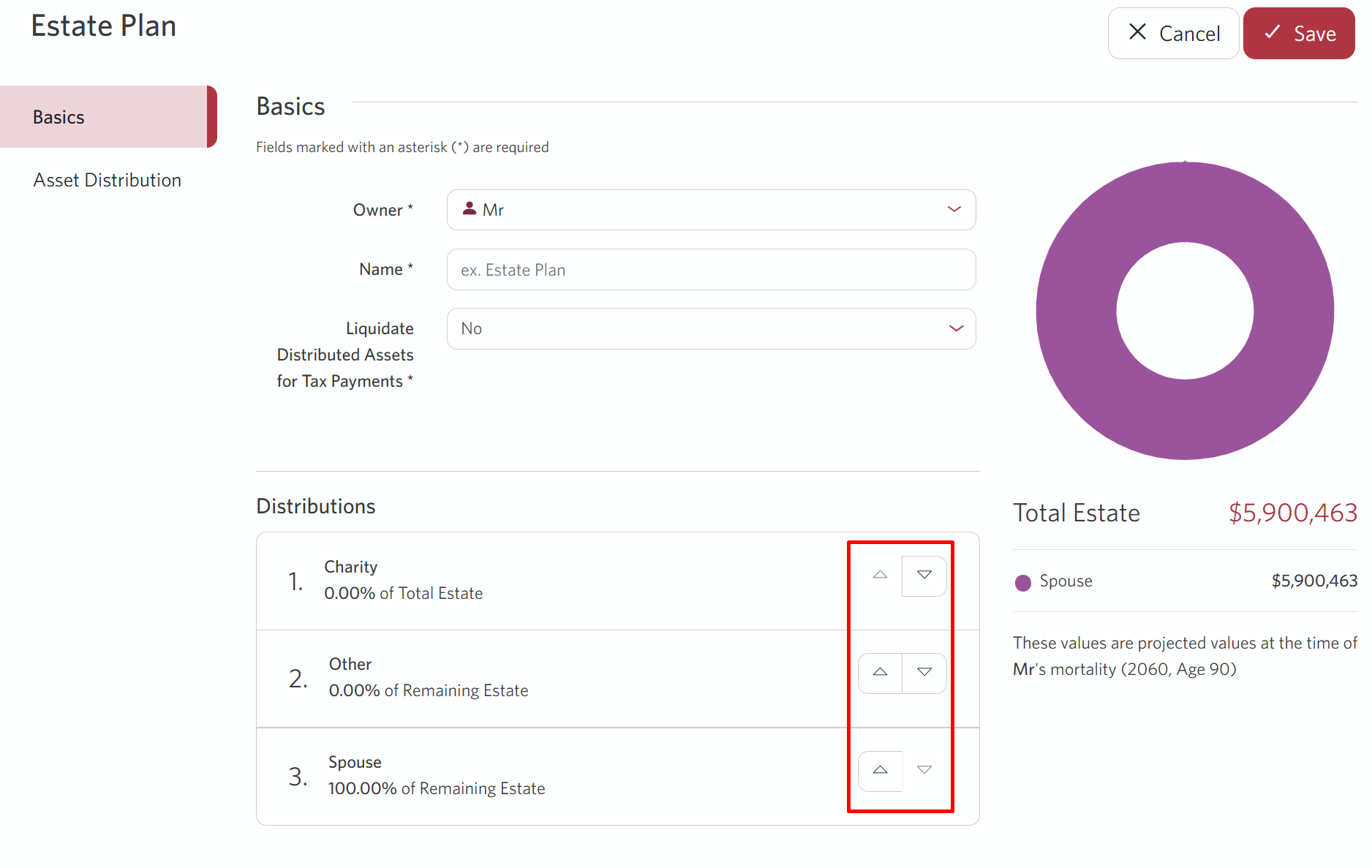Move Spouse distribution up
The width and height of the screenshot is (1372, 868).
click(x=880, y=771)
